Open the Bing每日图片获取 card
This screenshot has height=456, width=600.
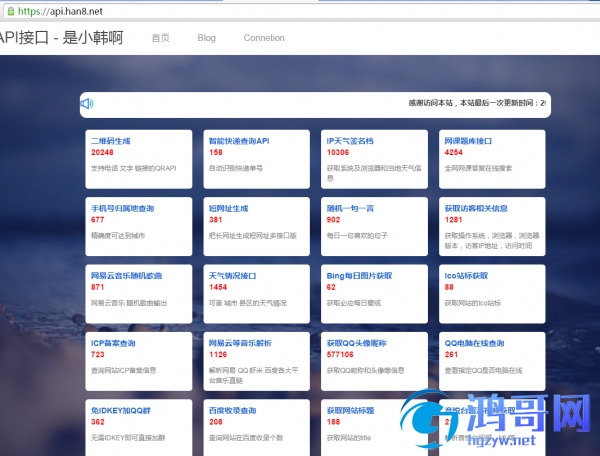374,294
